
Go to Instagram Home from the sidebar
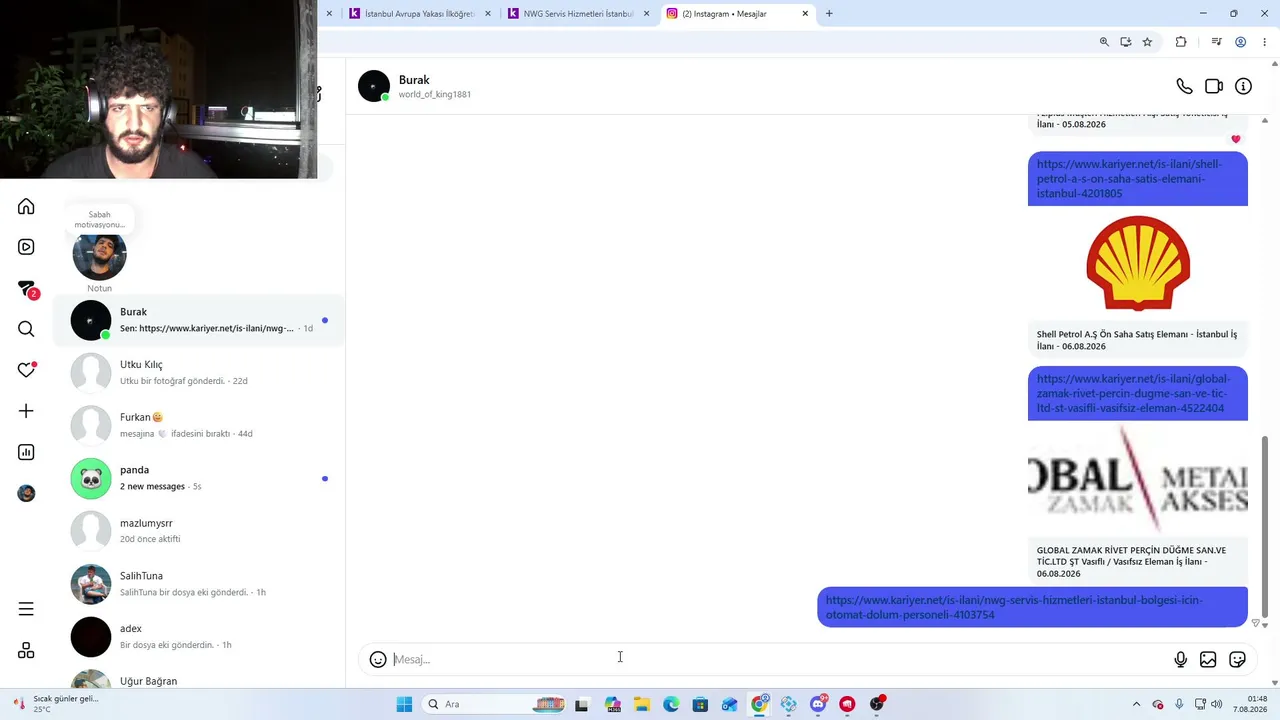coord(26,206)
